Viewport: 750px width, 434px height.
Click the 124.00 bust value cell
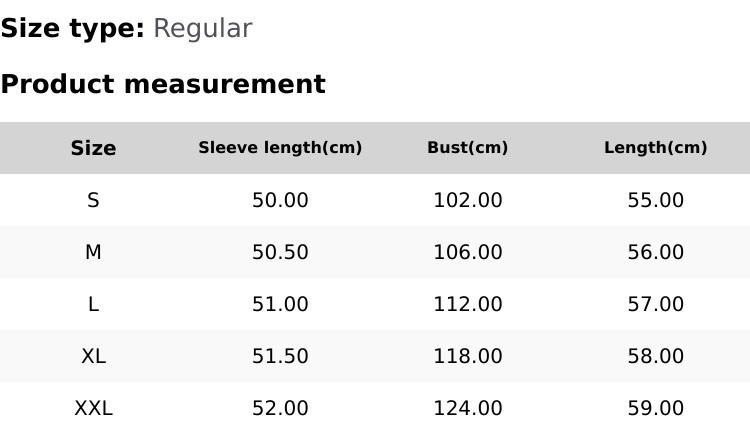(x=467, y=408)
